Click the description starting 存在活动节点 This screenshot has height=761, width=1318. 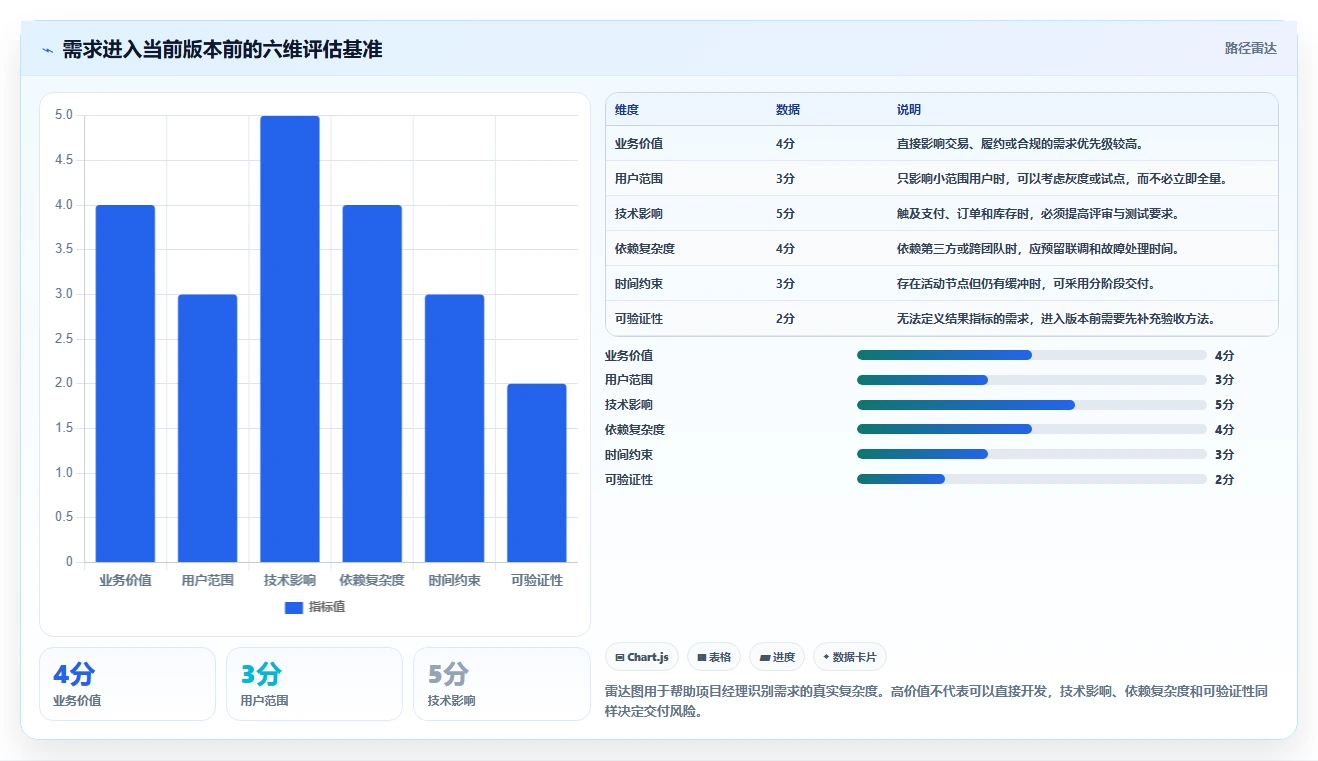[1027, 284]
